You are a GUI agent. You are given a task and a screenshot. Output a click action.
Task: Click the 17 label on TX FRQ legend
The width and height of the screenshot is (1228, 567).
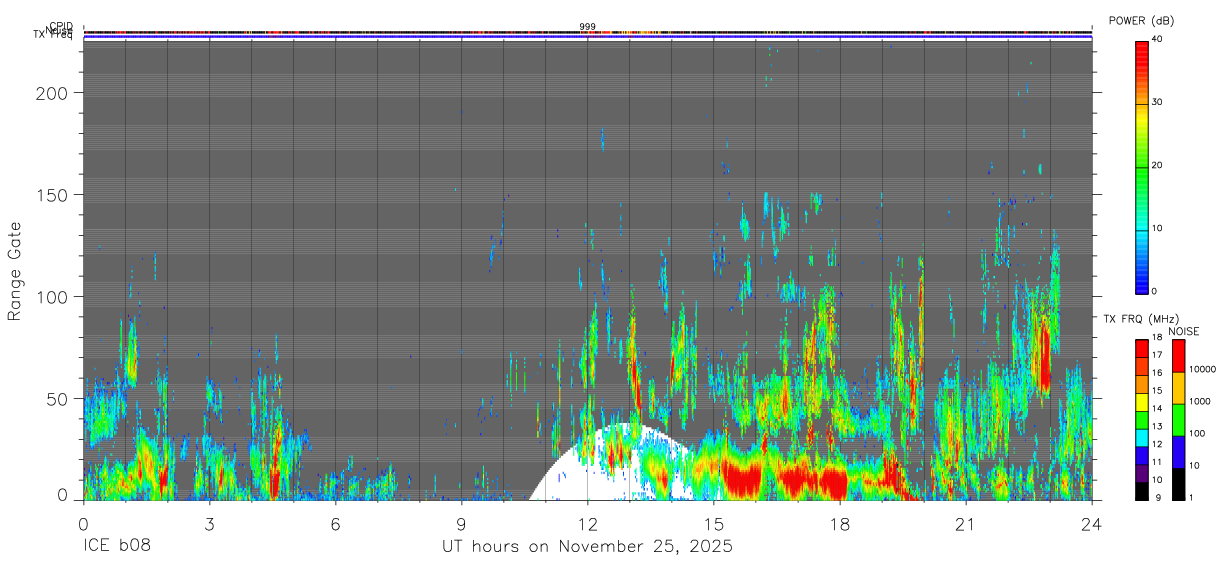1157,355
